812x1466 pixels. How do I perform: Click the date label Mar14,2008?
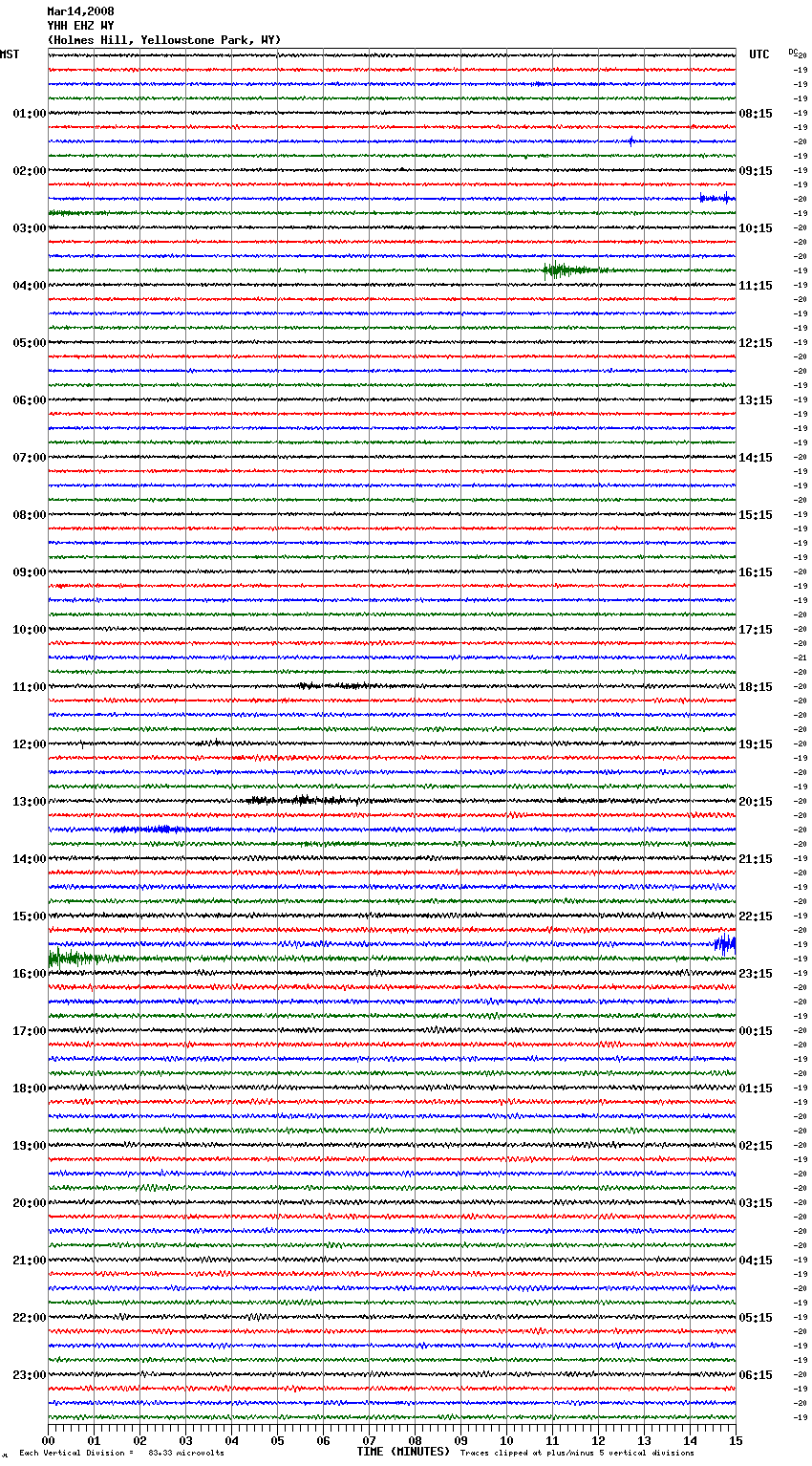click(80, 11)
